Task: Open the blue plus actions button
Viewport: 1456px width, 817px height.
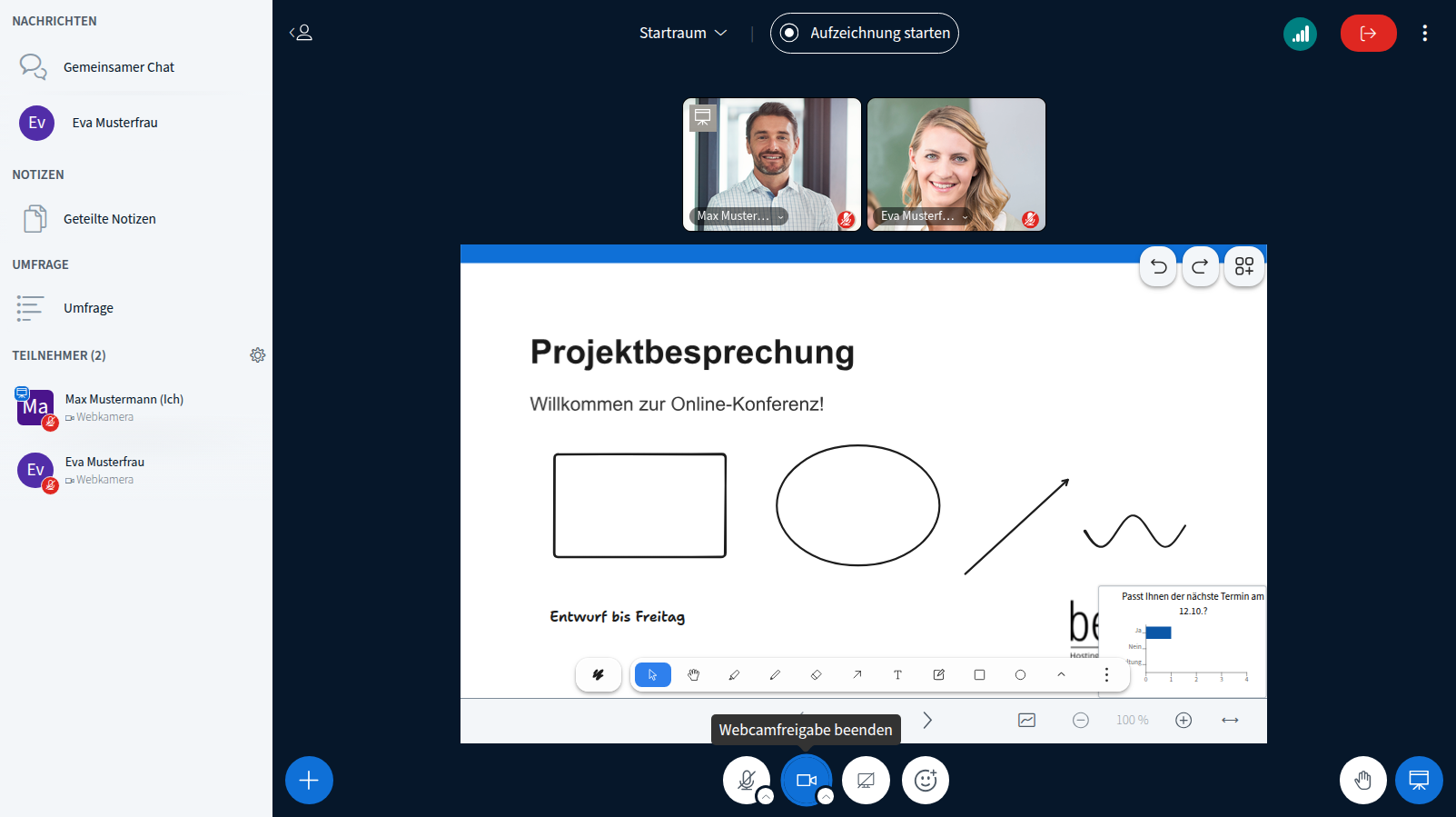Action: tap(309, 781)
